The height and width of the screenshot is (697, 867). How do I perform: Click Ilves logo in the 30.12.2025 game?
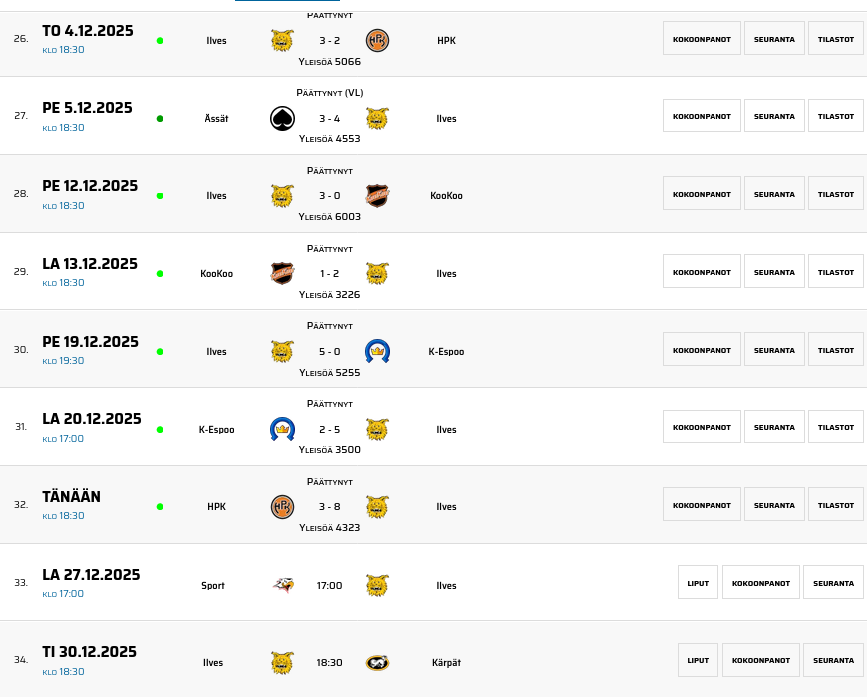click(282, 663)
